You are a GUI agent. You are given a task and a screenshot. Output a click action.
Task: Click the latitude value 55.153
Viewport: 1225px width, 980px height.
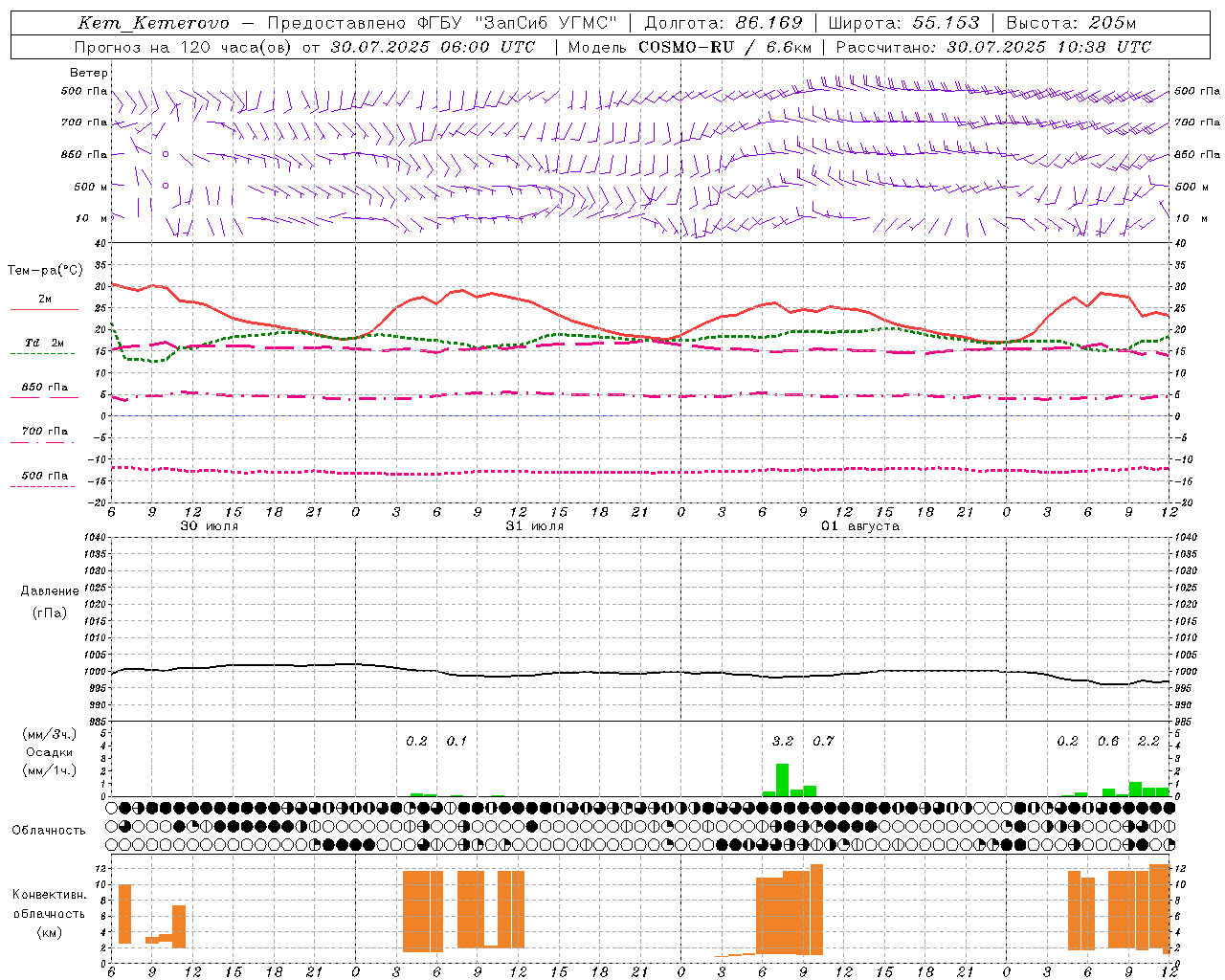946,23
